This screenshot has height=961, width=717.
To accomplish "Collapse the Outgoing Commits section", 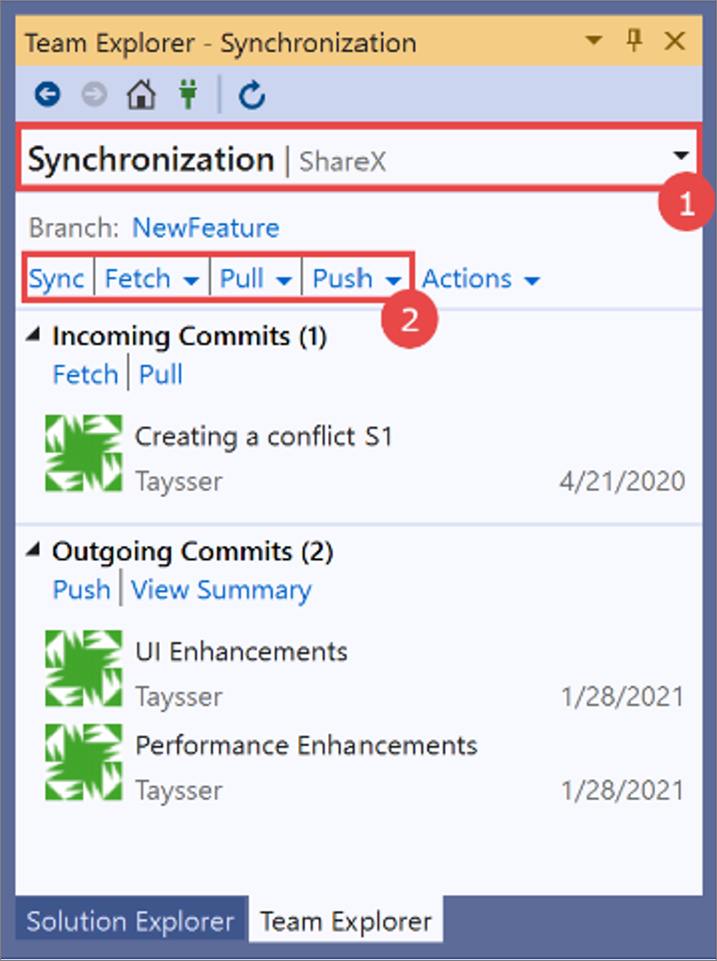I will pyautogui.click(x=36, y=552).
